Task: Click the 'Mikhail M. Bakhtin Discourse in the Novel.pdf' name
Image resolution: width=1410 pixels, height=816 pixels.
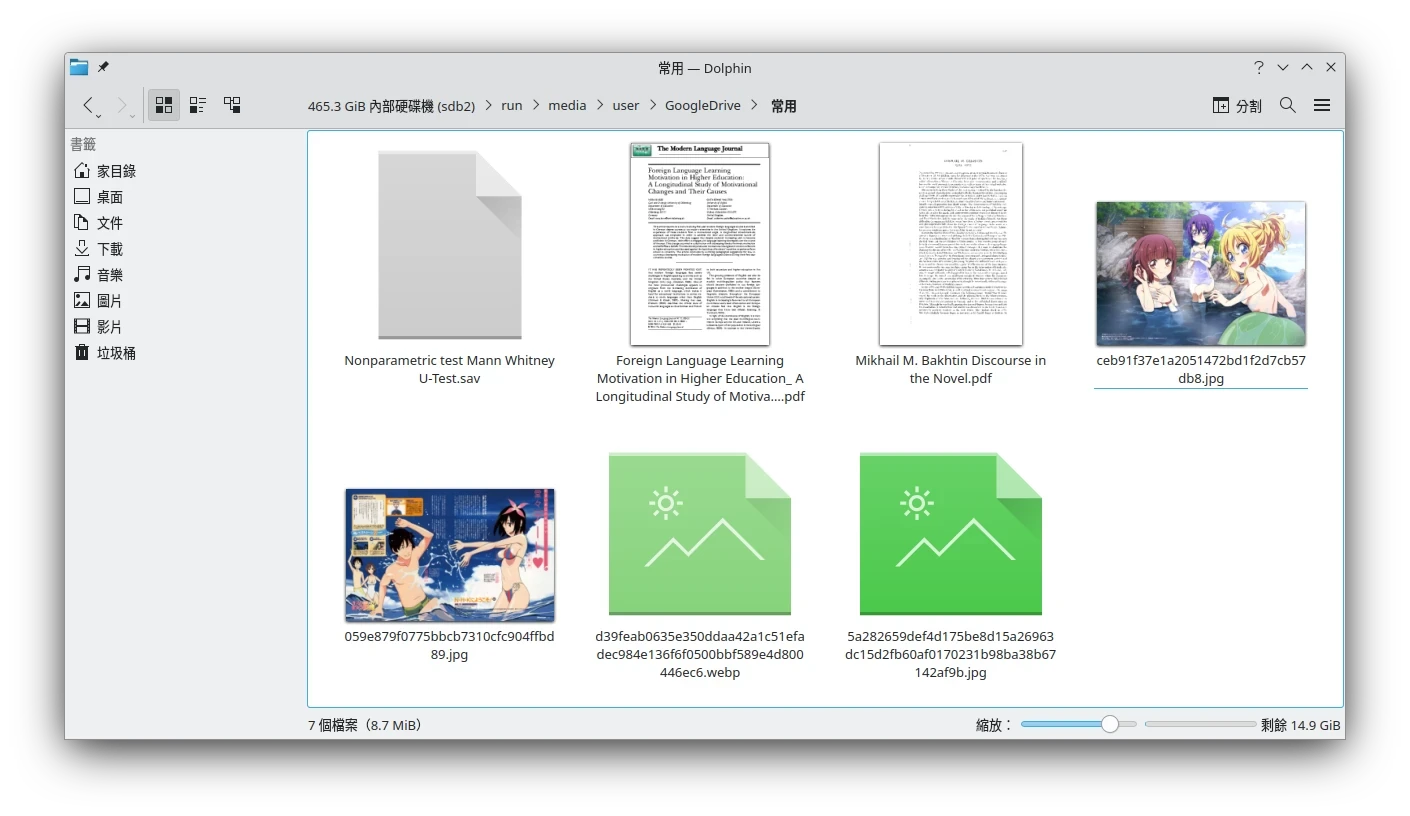Action: [951, 370]
